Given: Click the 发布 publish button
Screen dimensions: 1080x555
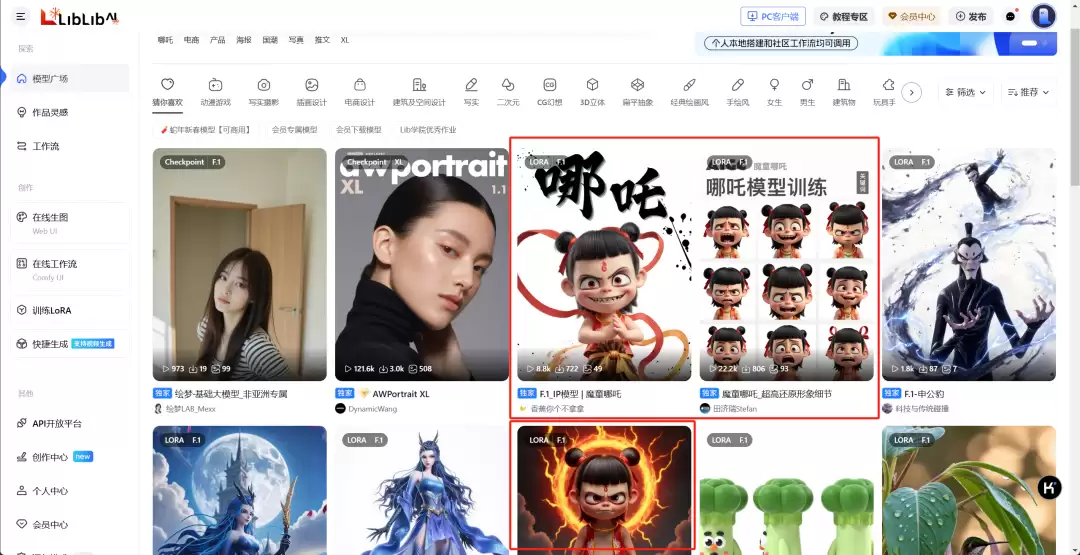Looking at the screenshot, I should click(971, 17).
